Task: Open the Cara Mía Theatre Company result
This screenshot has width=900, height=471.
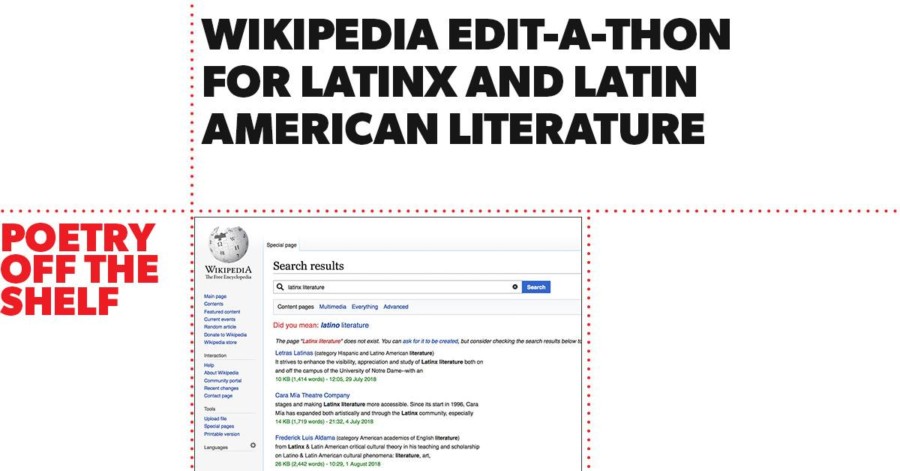Action: (x=312, y=395)
